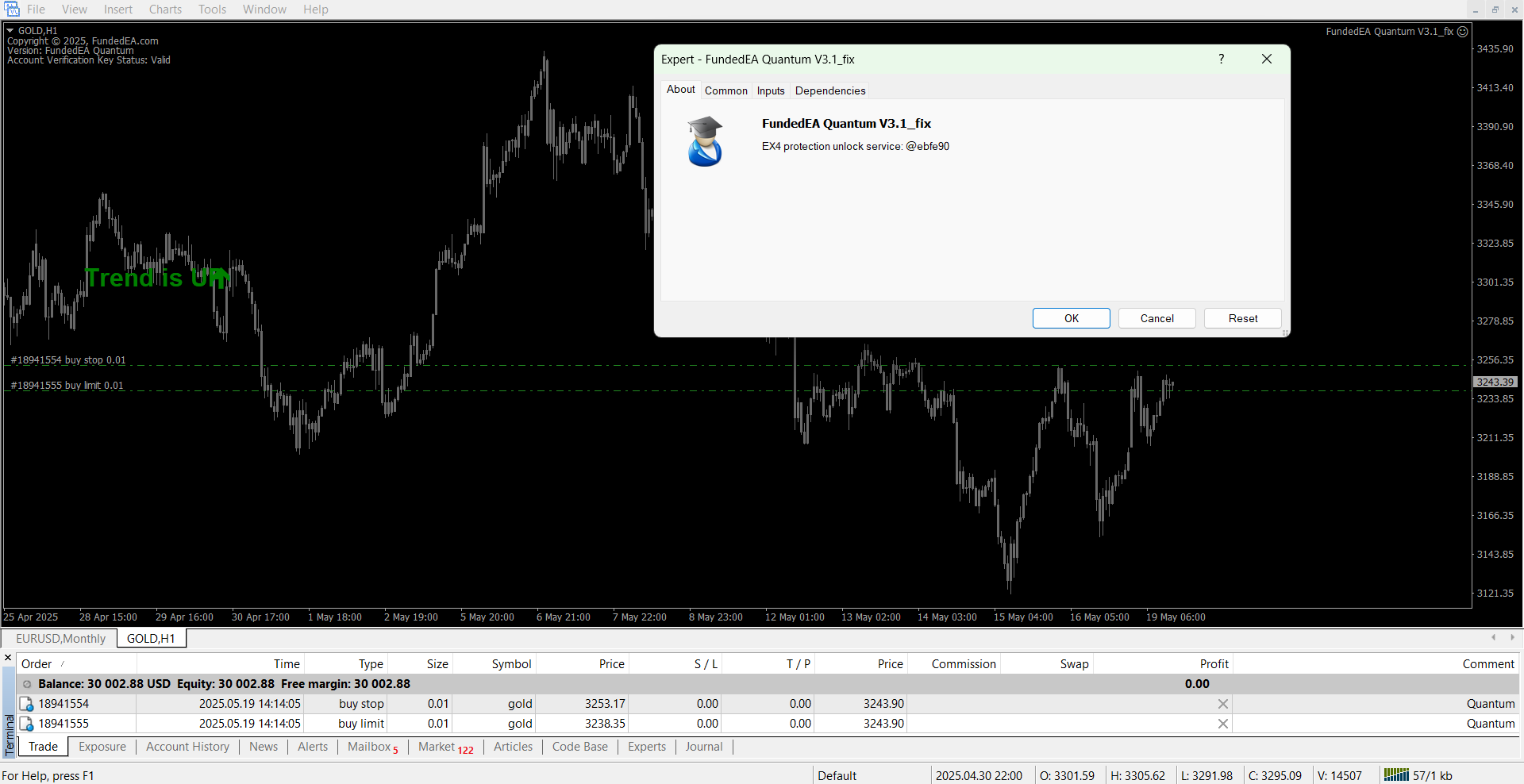Viewport: 1524px width, 784px height.
Task: Close the Expert dialog with X
Action: 1267,60
